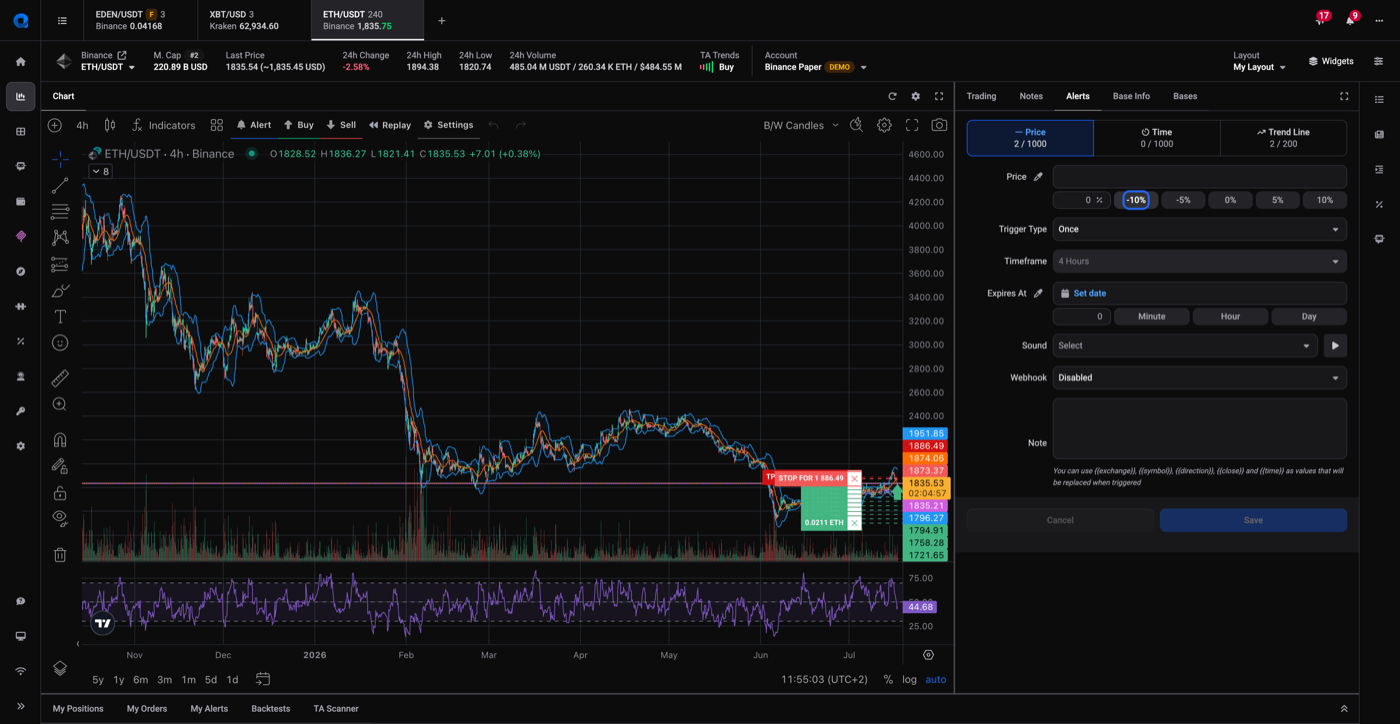
Task: Select the Text annotation tool
Action: (x=60, y=317)
